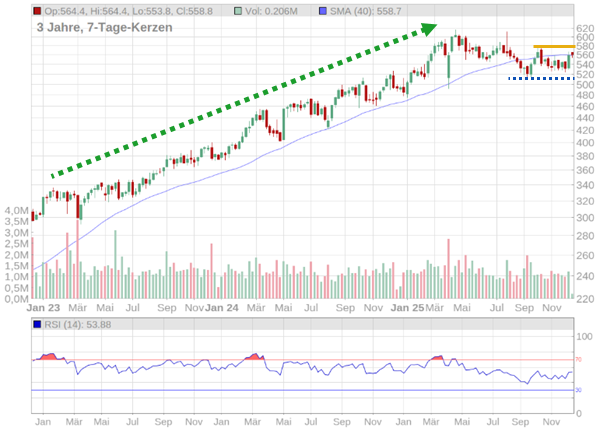
Task: Click the red OHLC legend square
Action: [37, 11]
